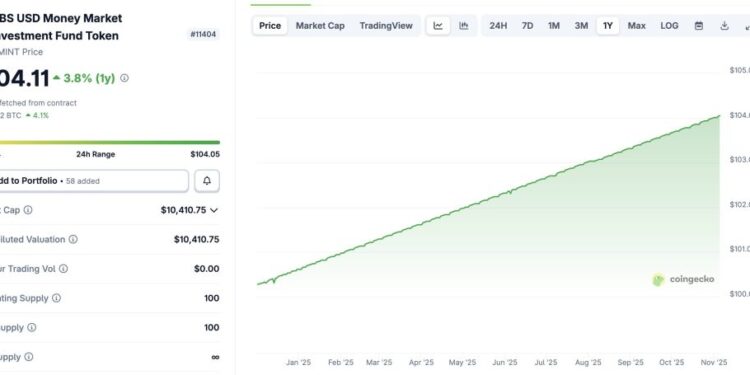
Task: Download the chart data
Action: 724,26
